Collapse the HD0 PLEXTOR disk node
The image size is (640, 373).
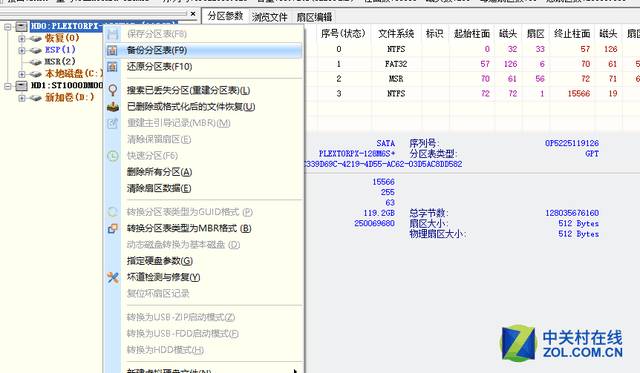8,27
